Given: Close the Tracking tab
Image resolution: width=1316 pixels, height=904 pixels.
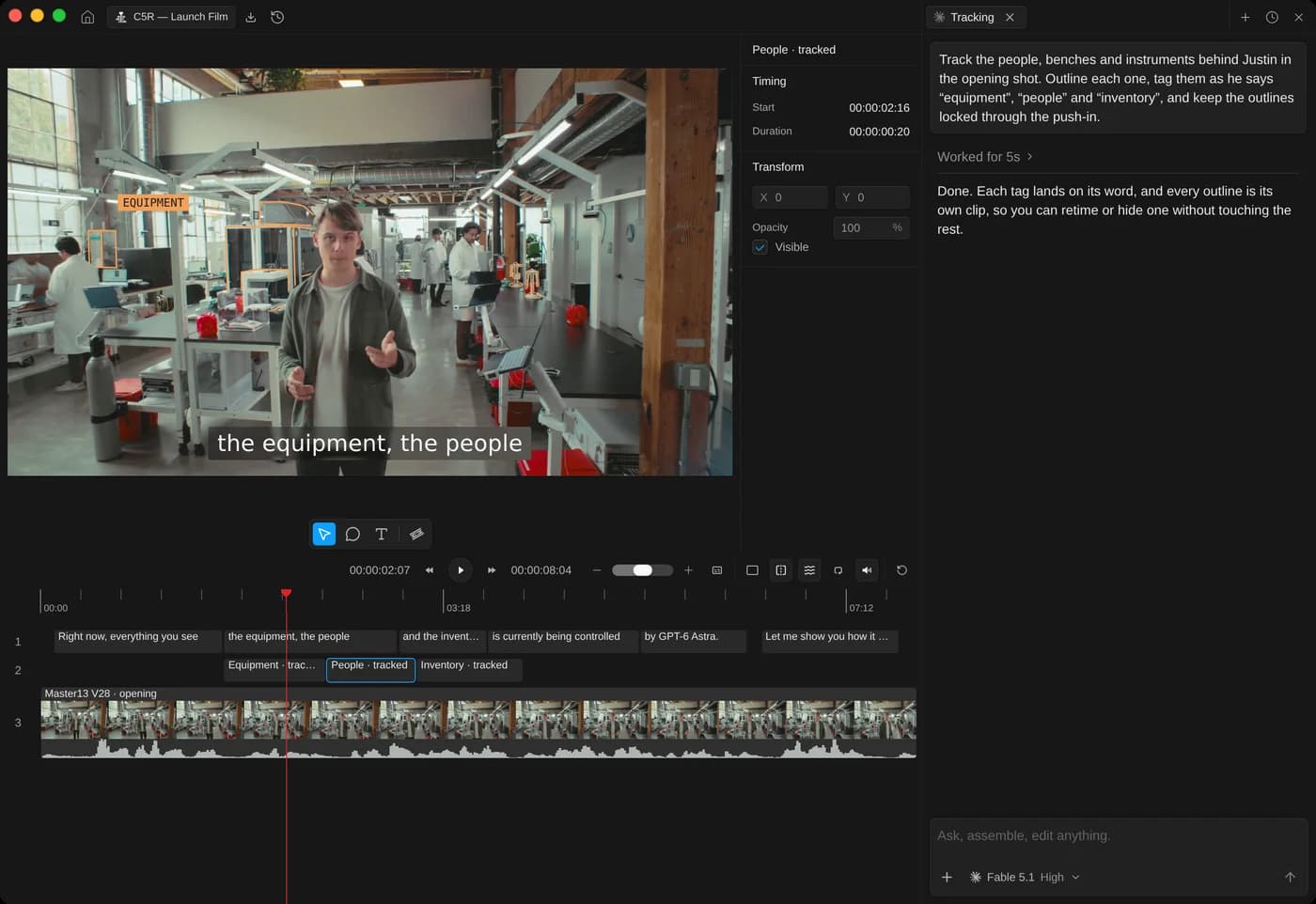Looking at the screenshot, I should (x=1010, y=17).
